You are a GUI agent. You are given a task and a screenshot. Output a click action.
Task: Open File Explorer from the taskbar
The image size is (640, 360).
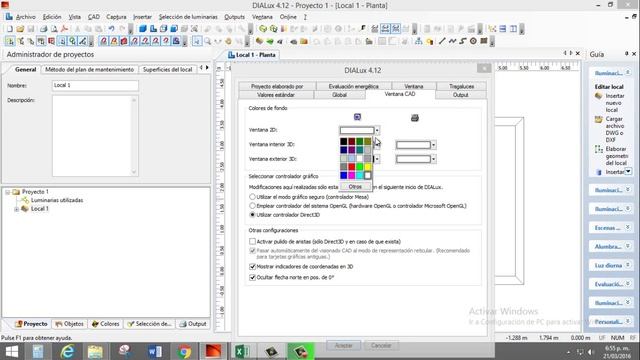pos(95,351)
